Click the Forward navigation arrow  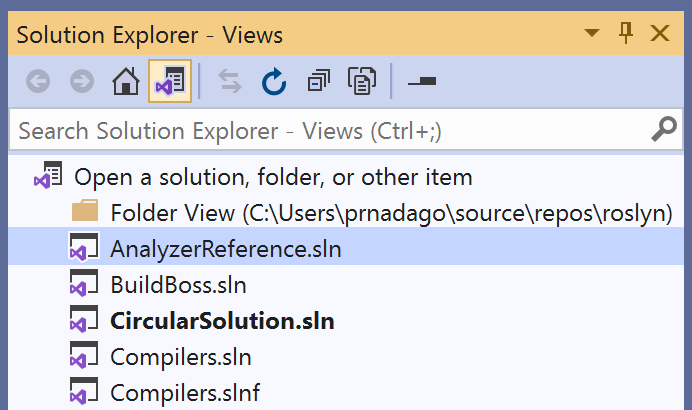click(x=82, y=82)
